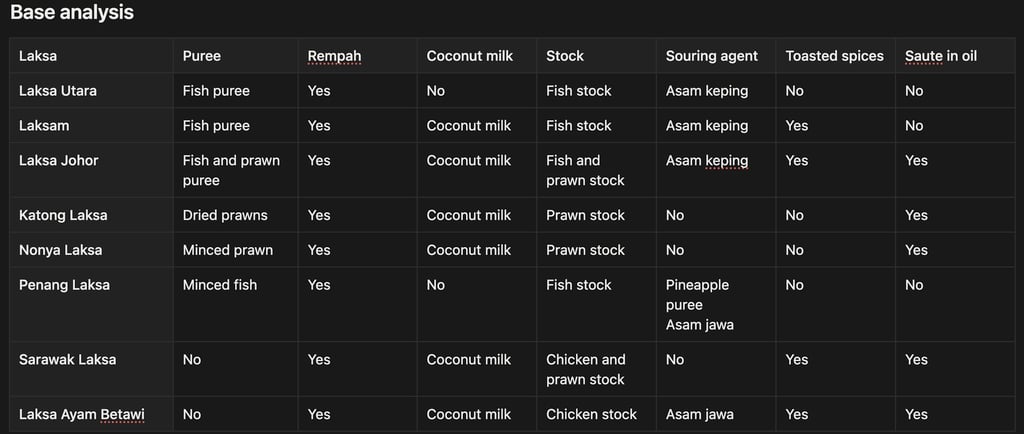1024x434 pixels.
Task: Click the Laksa Ayam Betawi cell
Action: (x=82, y=414)
